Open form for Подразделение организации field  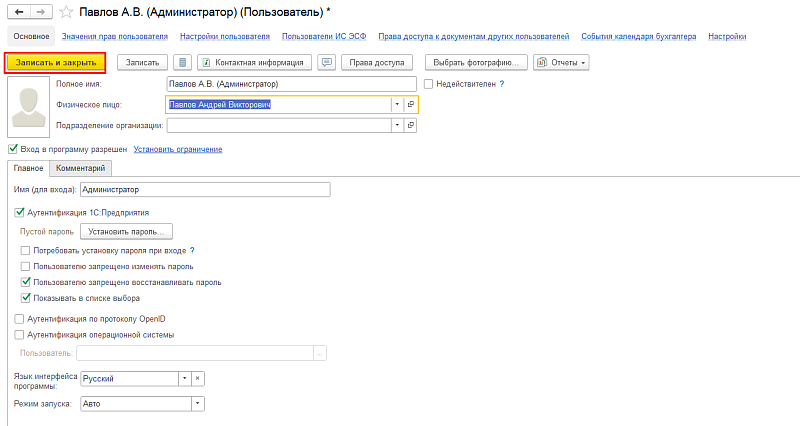point(410,125)
